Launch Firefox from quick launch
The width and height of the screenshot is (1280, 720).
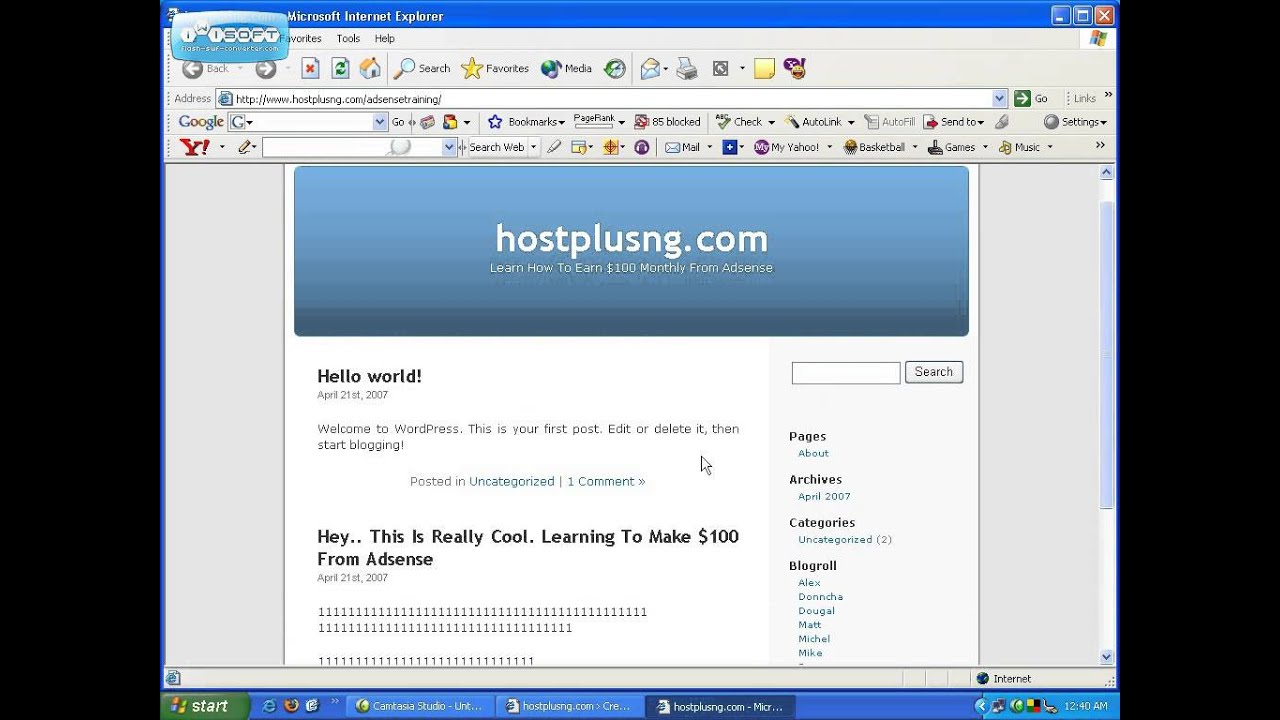291,706
